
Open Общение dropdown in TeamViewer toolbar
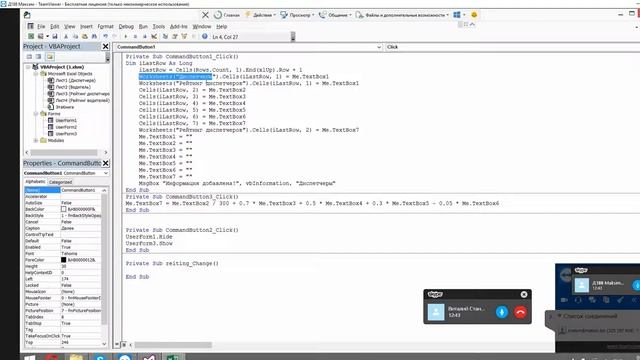click(336, 15)
